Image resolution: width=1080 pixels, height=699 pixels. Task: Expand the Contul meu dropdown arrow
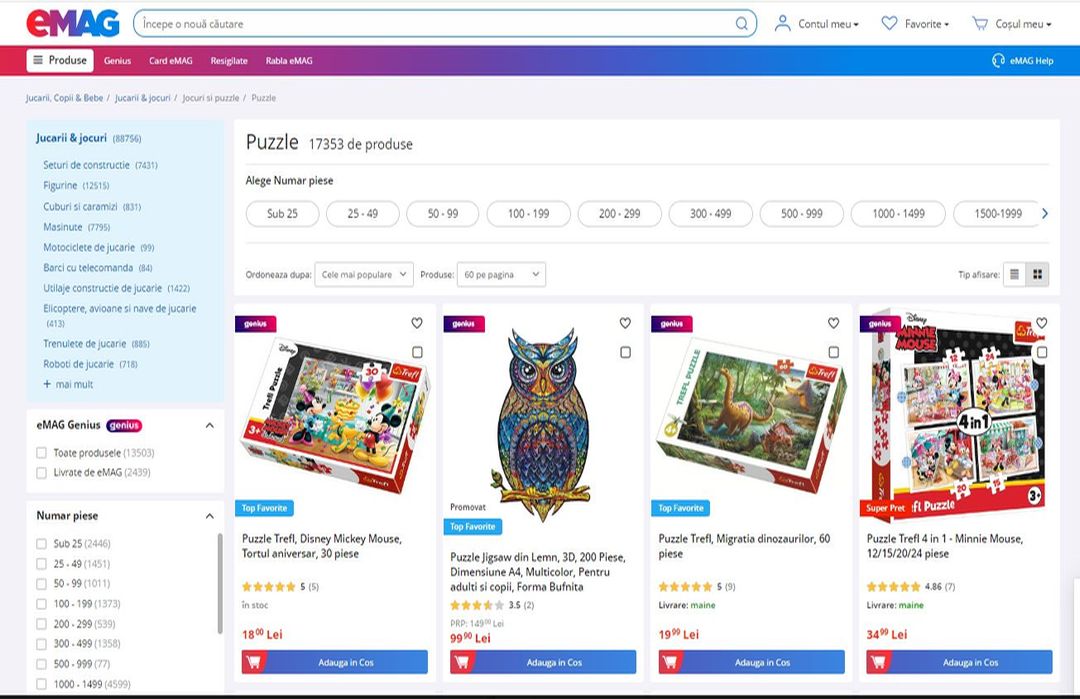pos(856,25)
